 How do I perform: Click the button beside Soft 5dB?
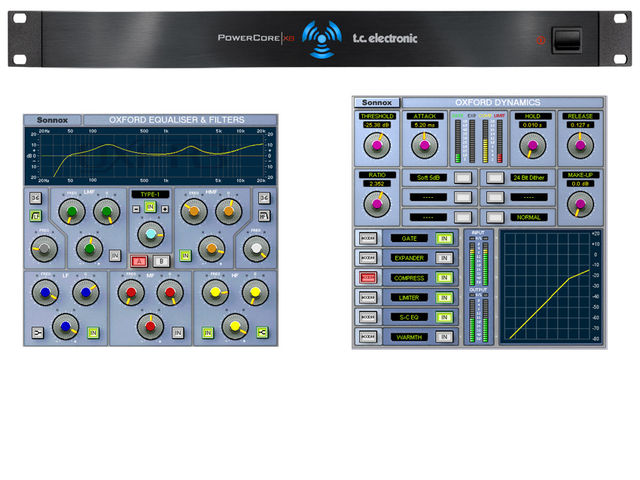(x=463, y=178)
